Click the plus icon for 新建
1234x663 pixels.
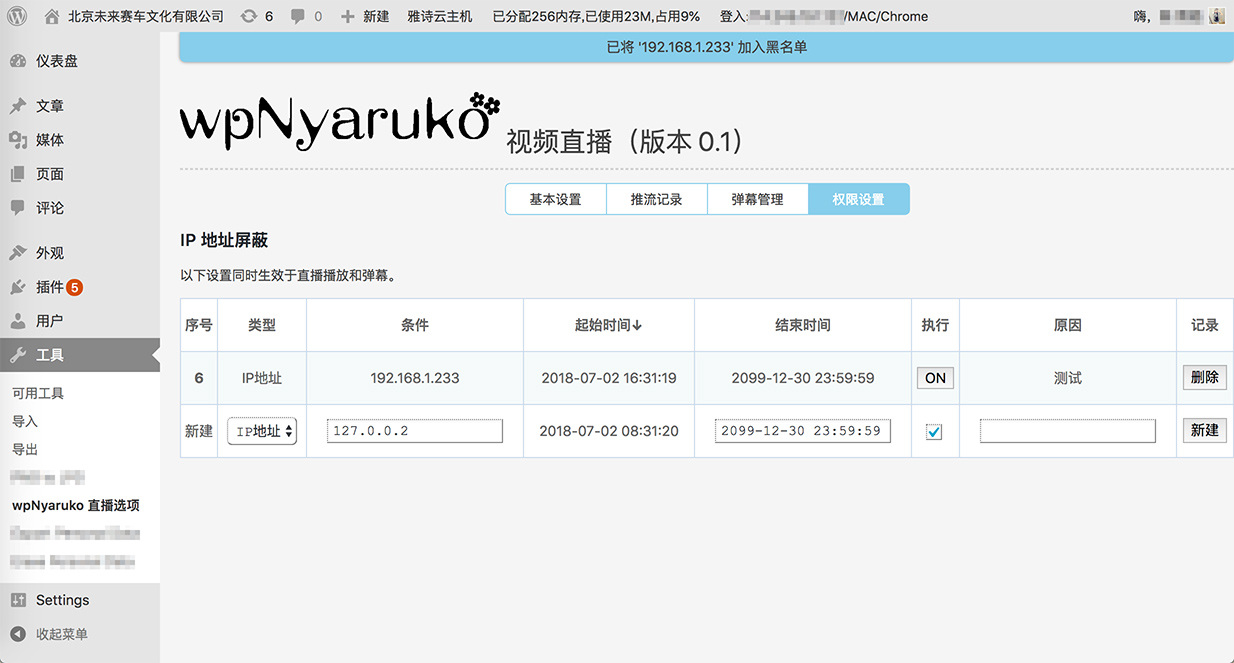point(347,16)
